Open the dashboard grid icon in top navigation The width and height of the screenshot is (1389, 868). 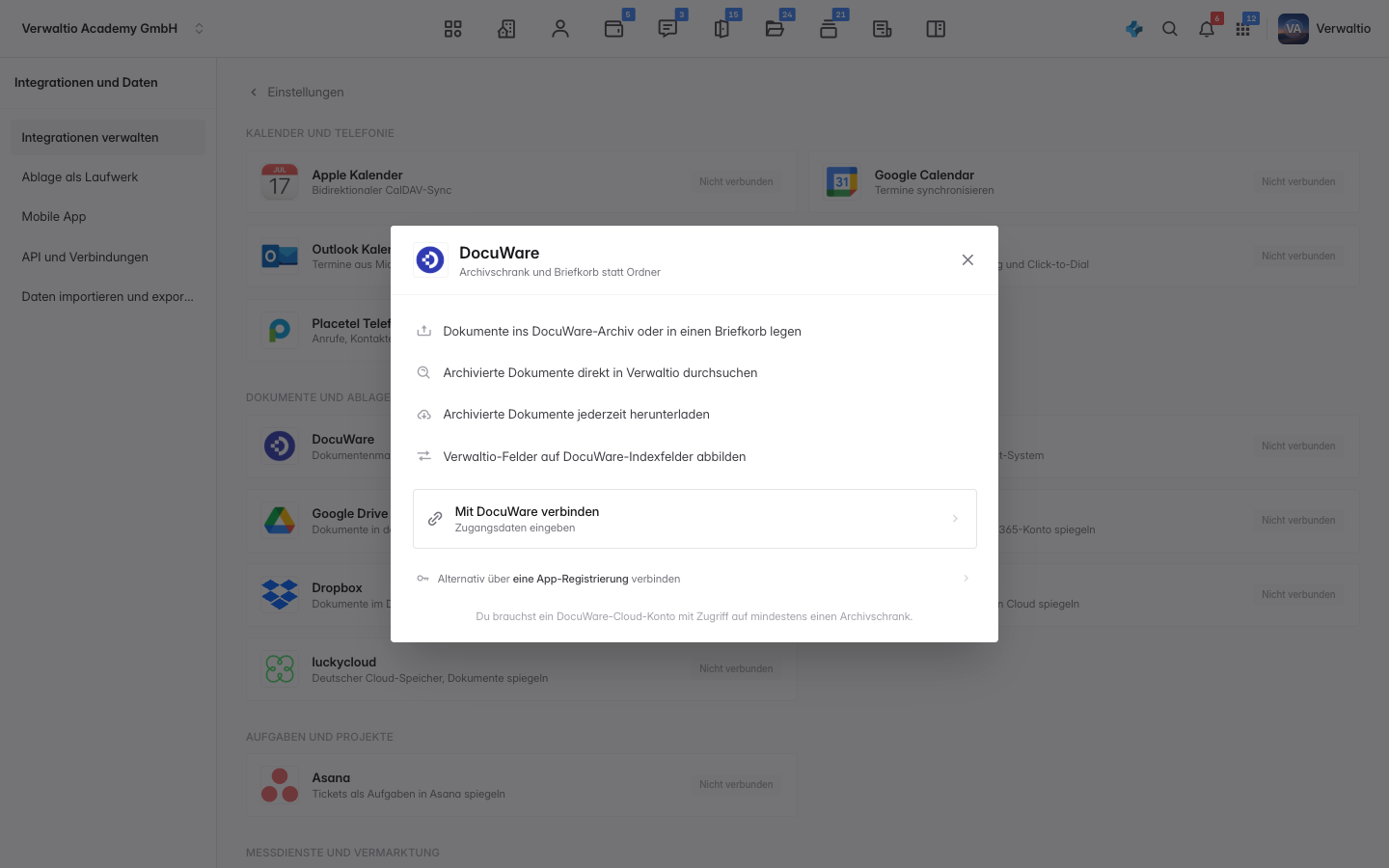point(453,29)
